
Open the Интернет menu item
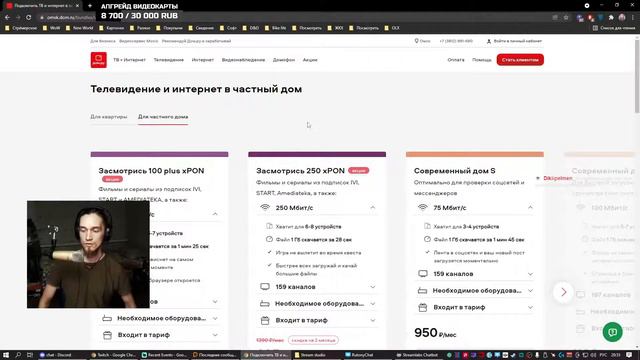pos(202,60)
